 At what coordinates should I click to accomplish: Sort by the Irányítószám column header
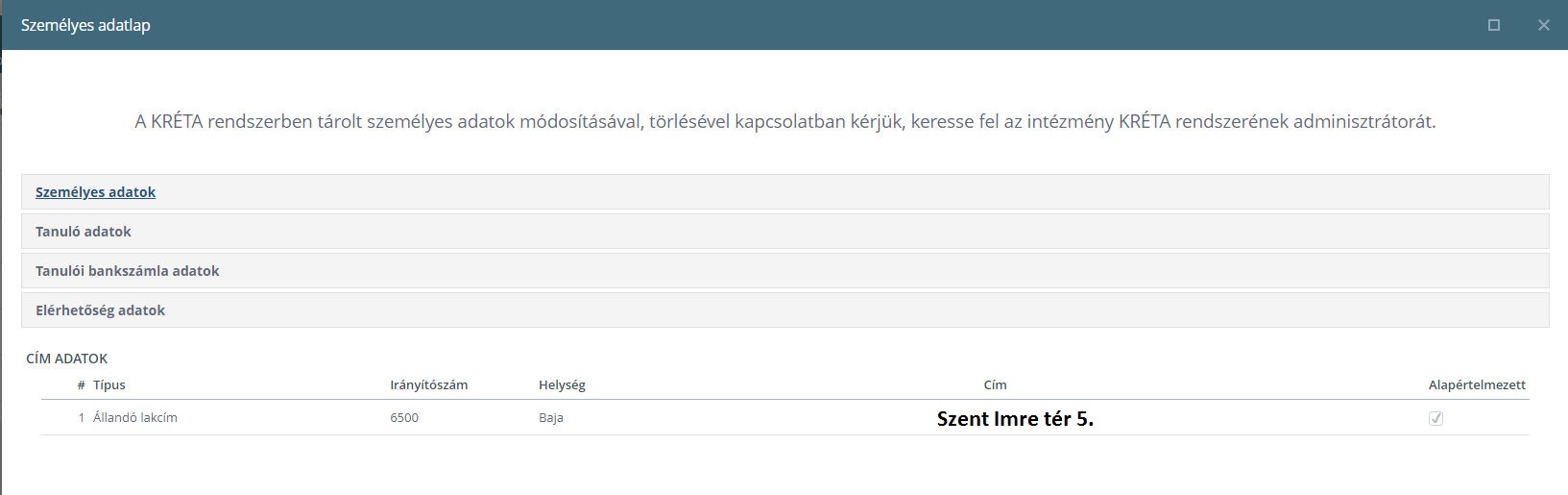tap(428, 384)
